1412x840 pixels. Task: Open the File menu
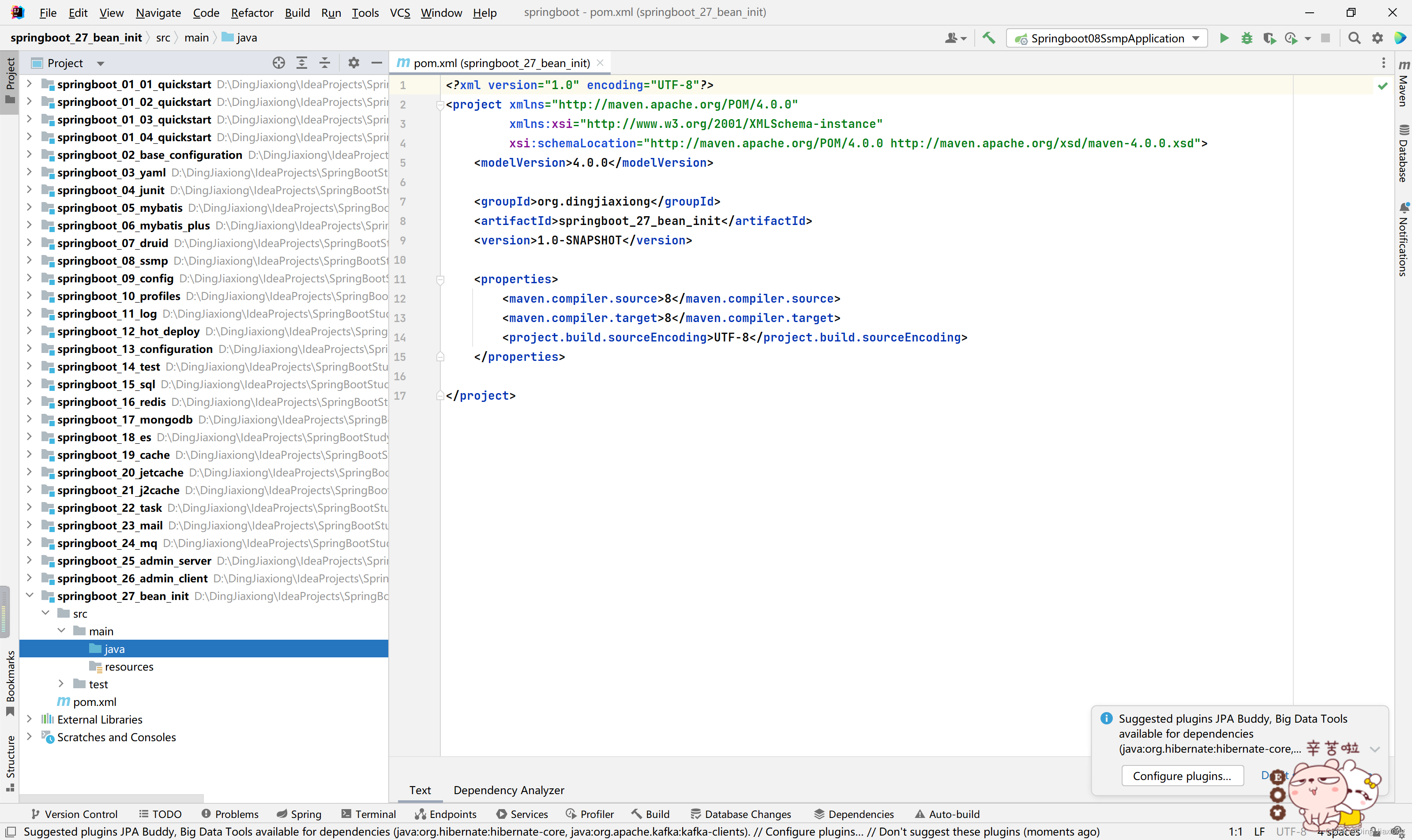click(x=48, y=12)
